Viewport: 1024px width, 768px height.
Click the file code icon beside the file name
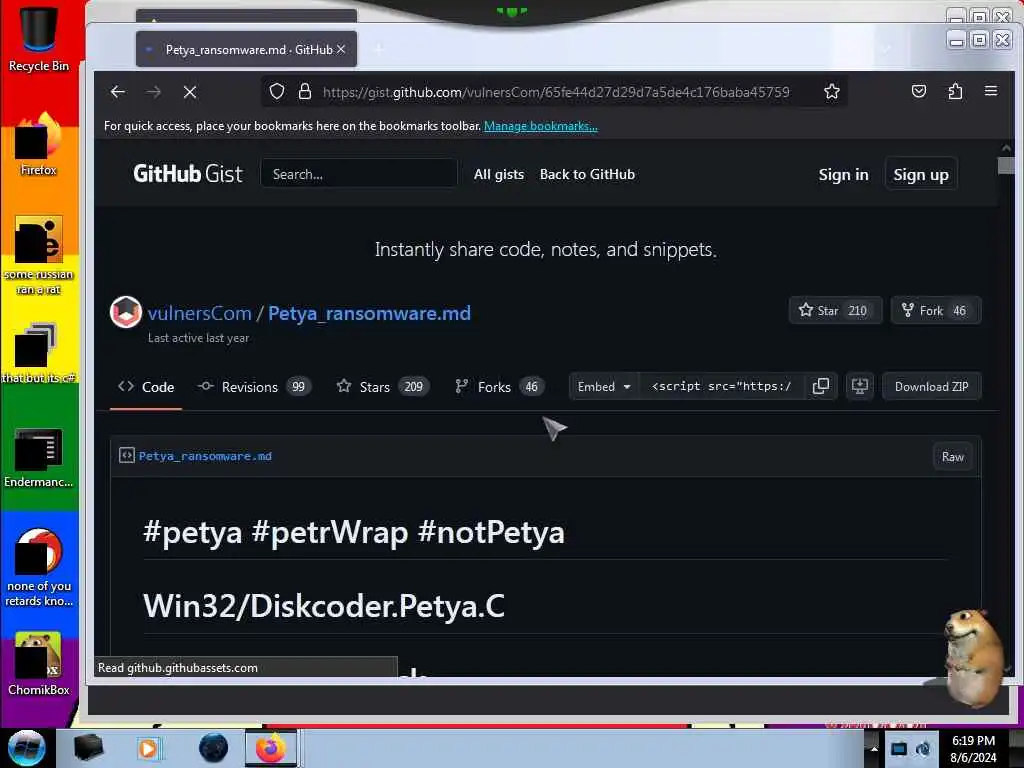click(x=127, y=455)
